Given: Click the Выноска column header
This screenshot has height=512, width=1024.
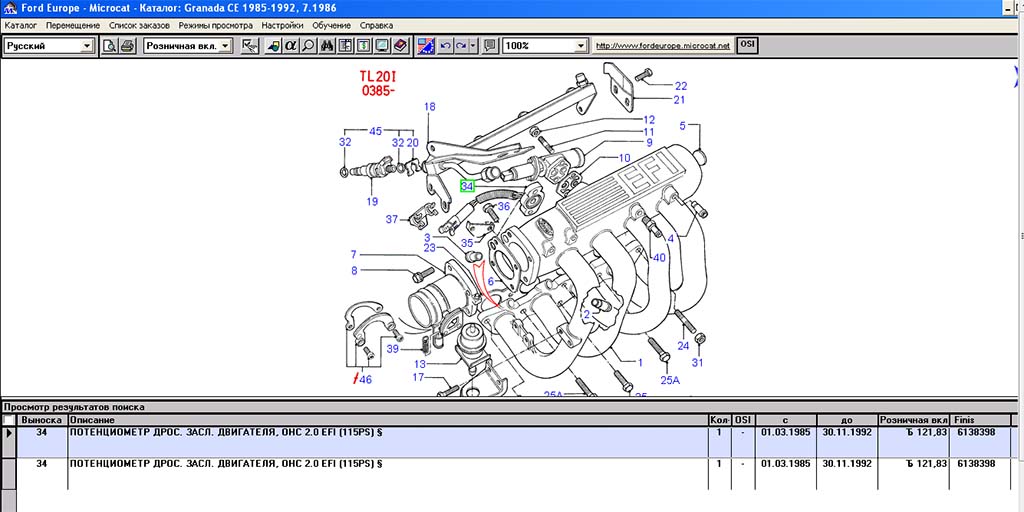Looking at the screenshot, I should tap(42, 420).
